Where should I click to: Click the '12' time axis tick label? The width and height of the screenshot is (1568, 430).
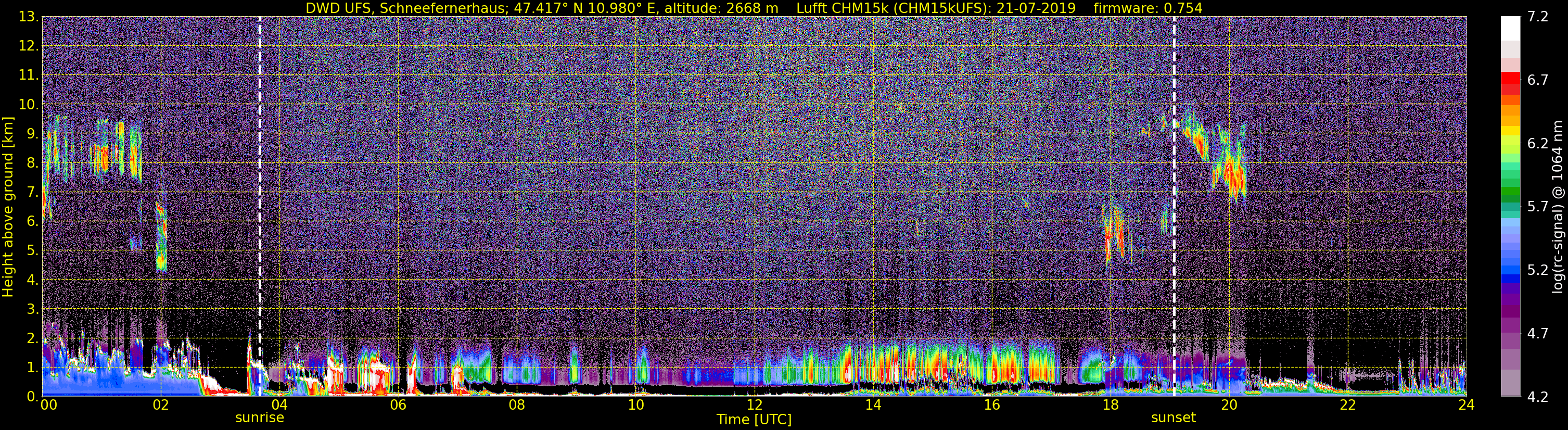coord(754,405)
